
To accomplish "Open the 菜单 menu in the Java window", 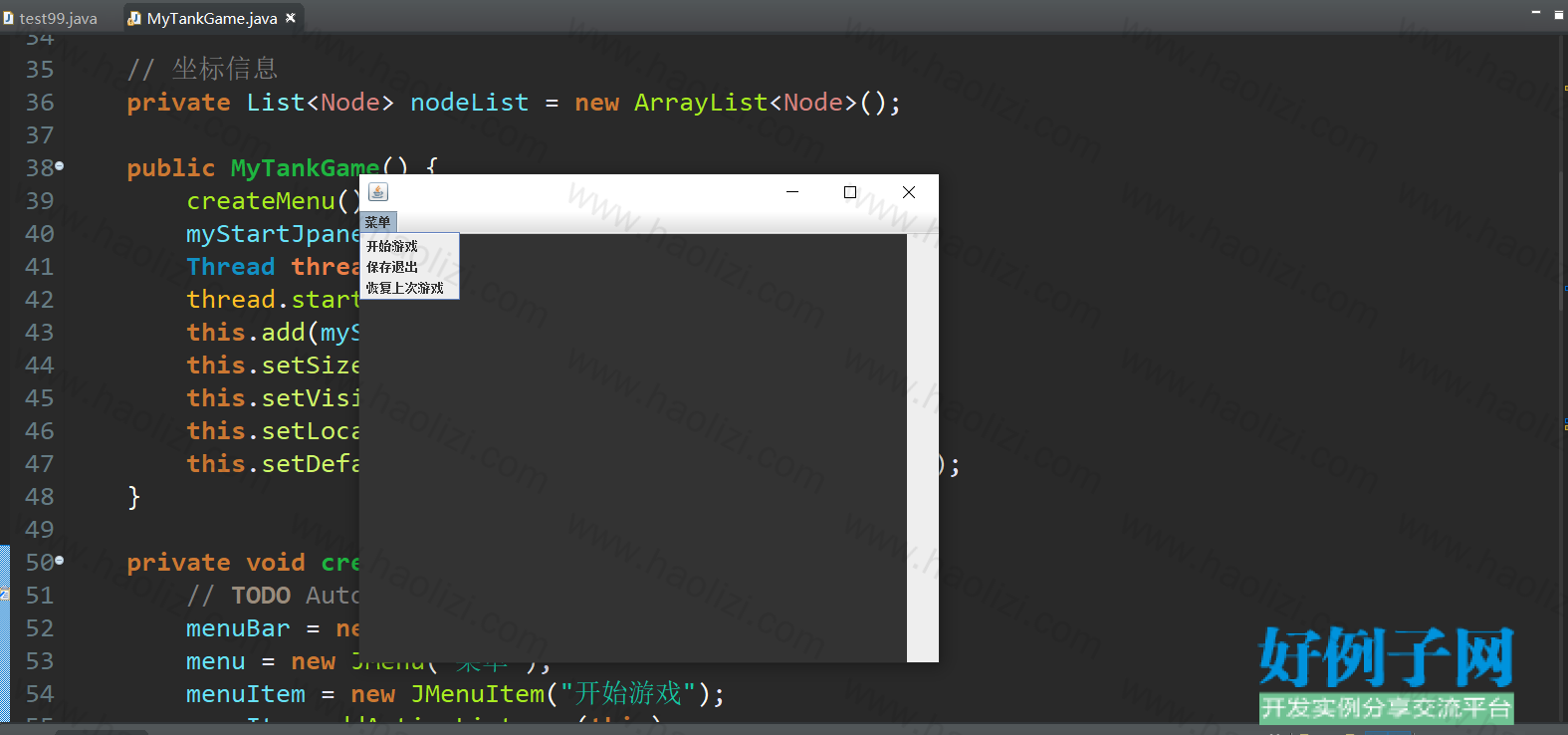I will 377,222.
